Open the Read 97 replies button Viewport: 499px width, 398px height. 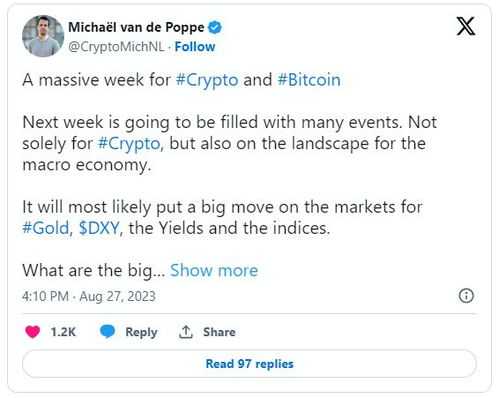(249, 364)
